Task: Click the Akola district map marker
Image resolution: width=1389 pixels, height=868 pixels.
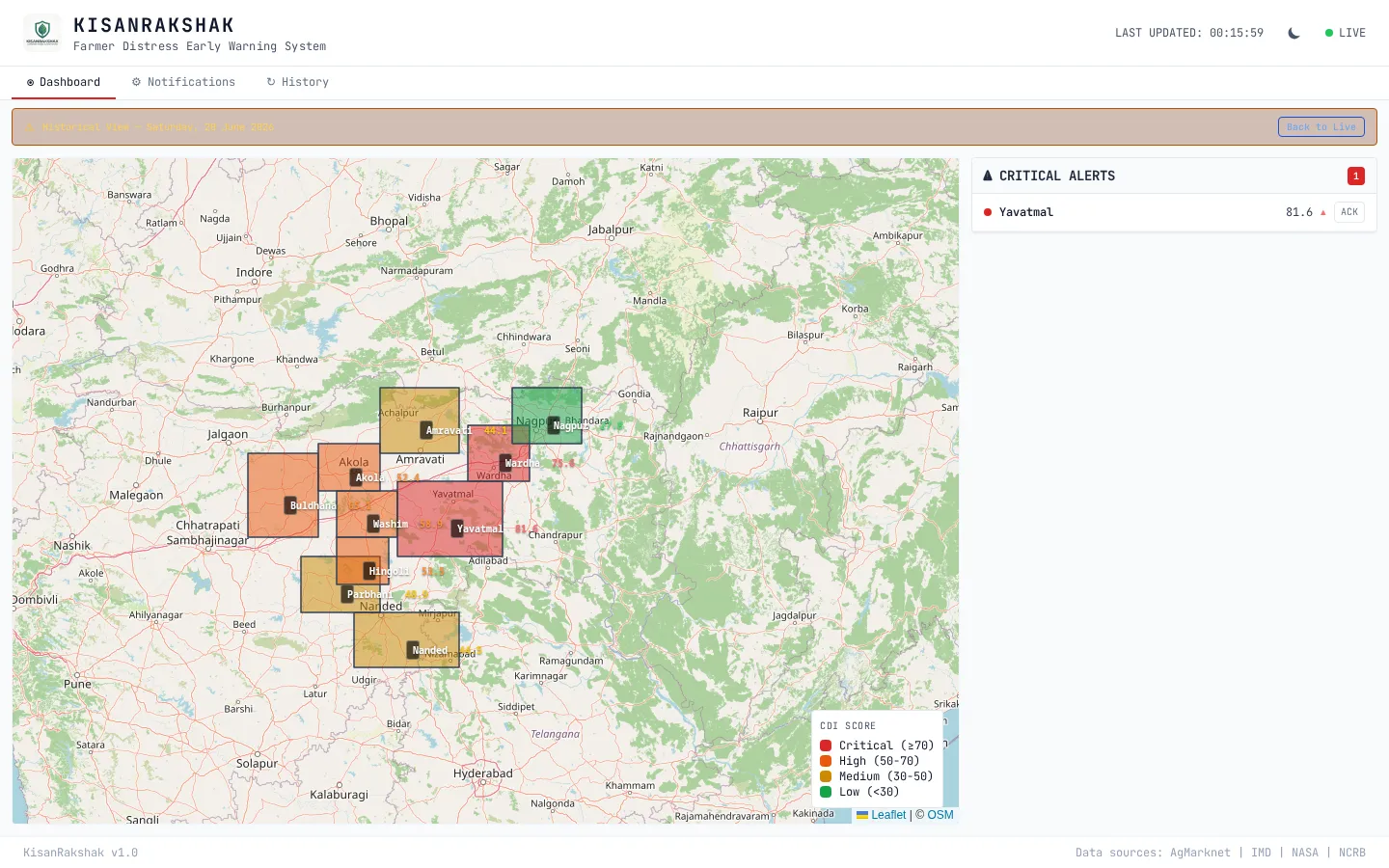Action: click(356, 477)
